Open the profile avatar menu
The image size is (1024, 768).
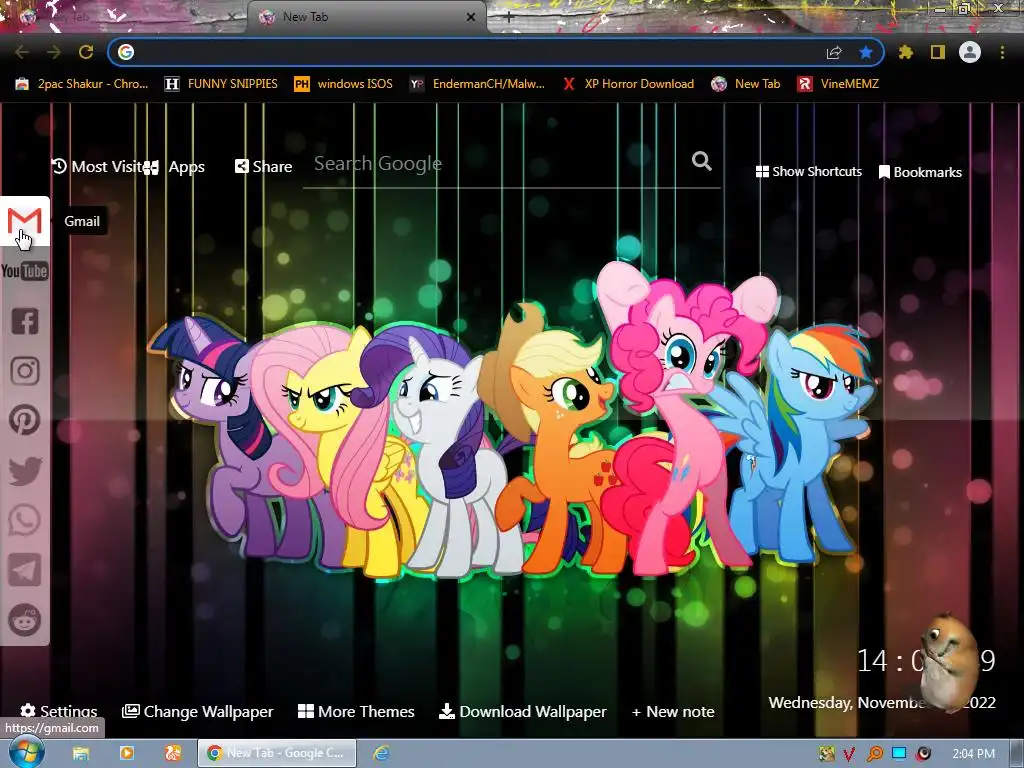(970, 52)
